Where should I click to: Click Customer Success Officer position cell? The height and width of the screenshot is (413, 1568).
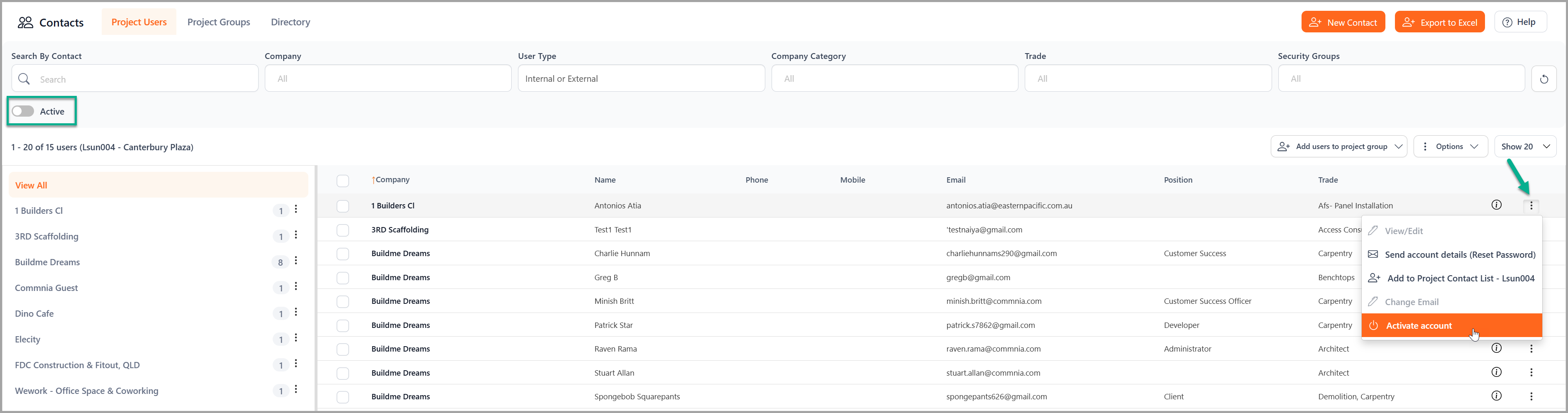point(1207,301)
